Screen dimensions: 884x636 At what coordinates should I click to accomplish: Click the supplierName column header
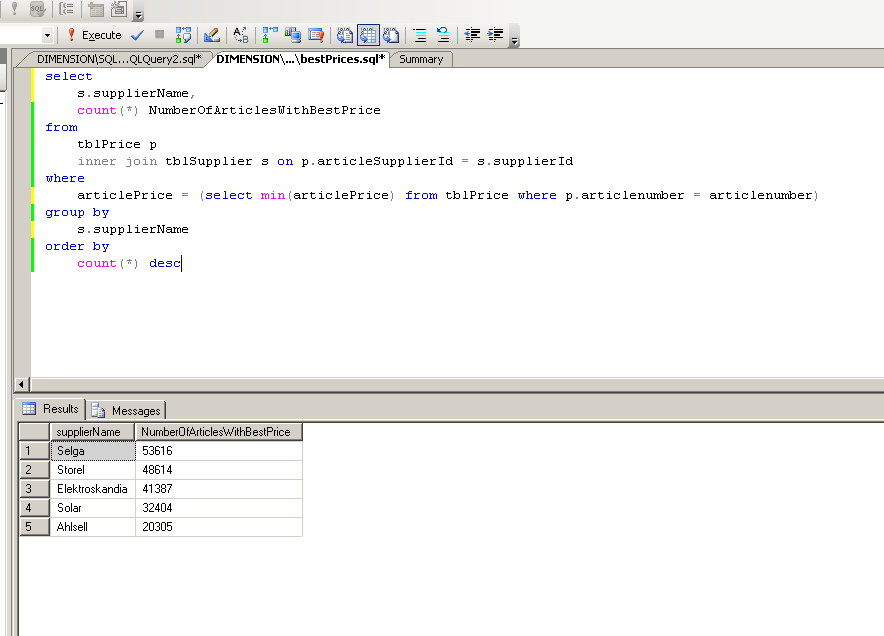point(92,432)
